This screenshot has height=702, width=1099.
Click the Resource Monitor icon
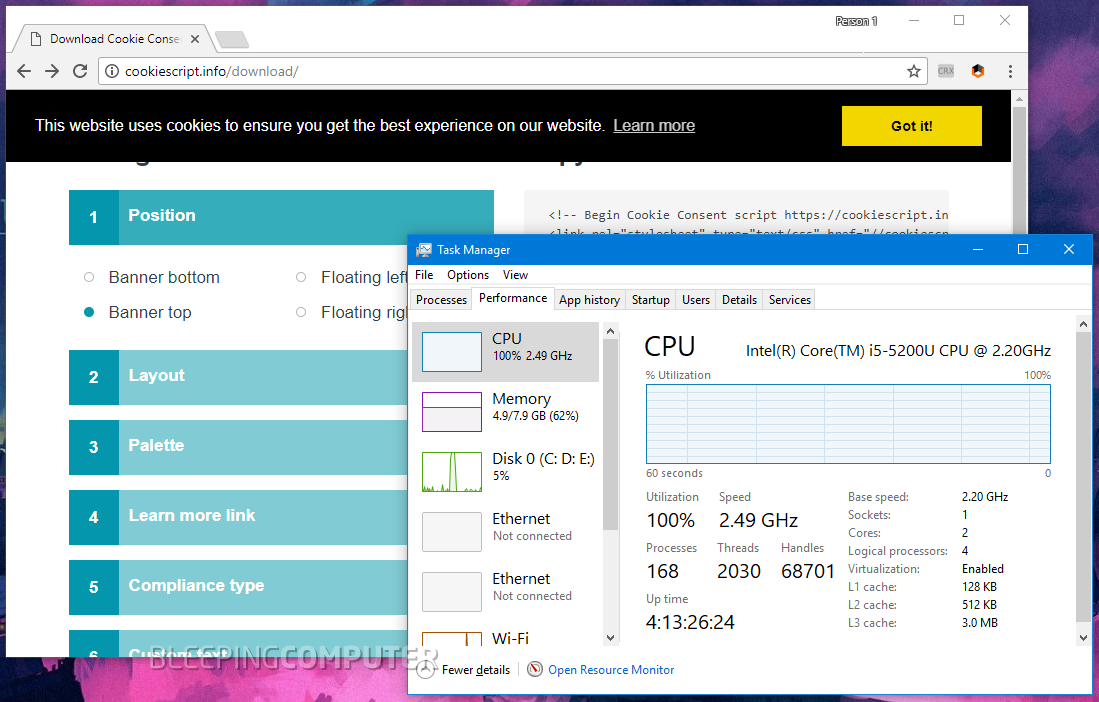535,669
